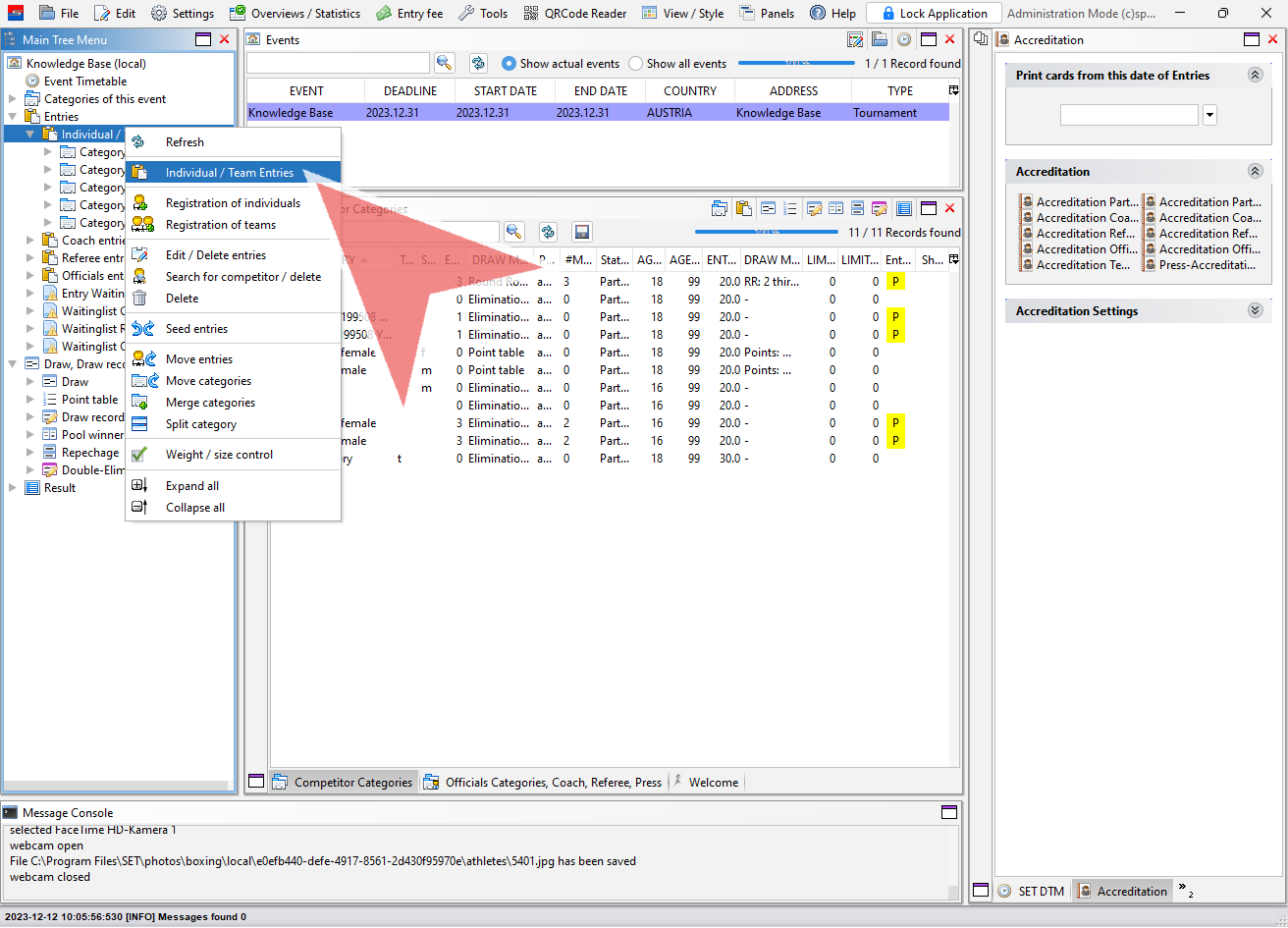Open the print cards date dropdown arrow
This screenshot has width=1288, height=928.
click(1209, 115)
